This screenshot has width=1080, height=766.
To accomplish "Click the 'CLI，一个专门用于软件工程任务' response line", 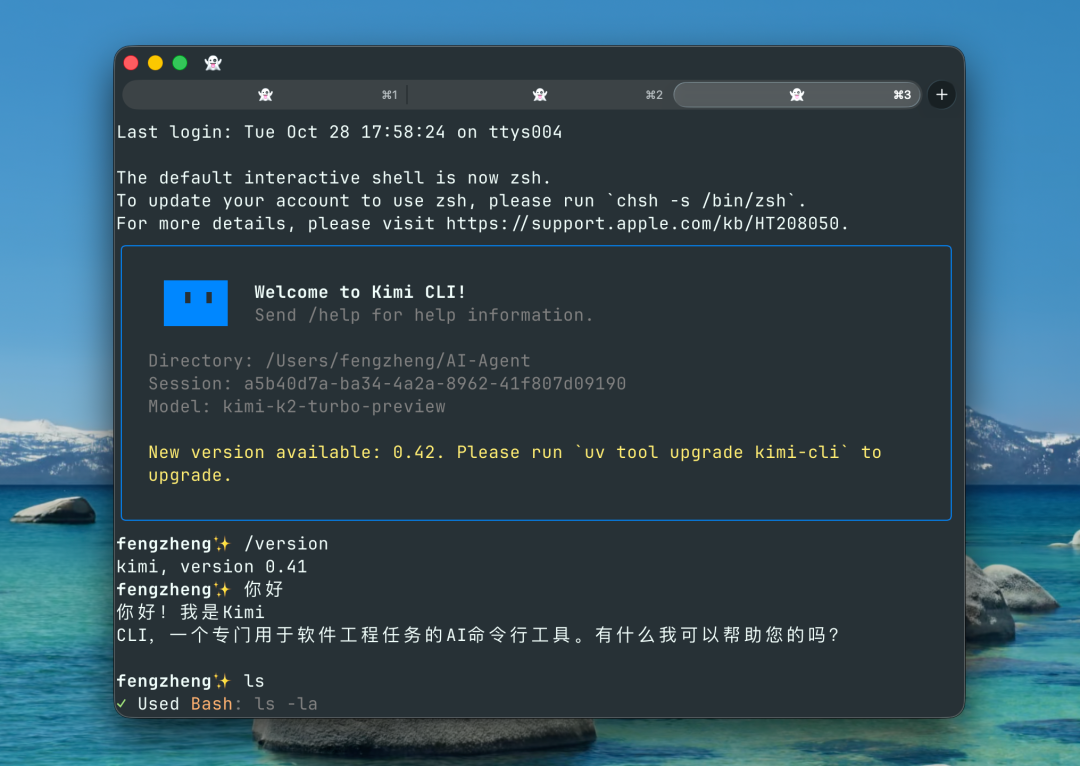I will coord(479,634).
